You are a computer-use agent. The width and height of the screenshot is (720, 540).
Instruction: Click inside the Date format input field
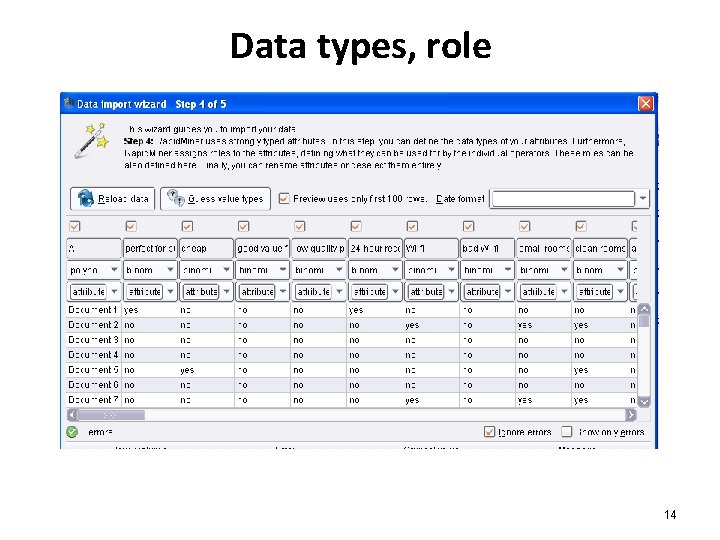pos(563,199)
